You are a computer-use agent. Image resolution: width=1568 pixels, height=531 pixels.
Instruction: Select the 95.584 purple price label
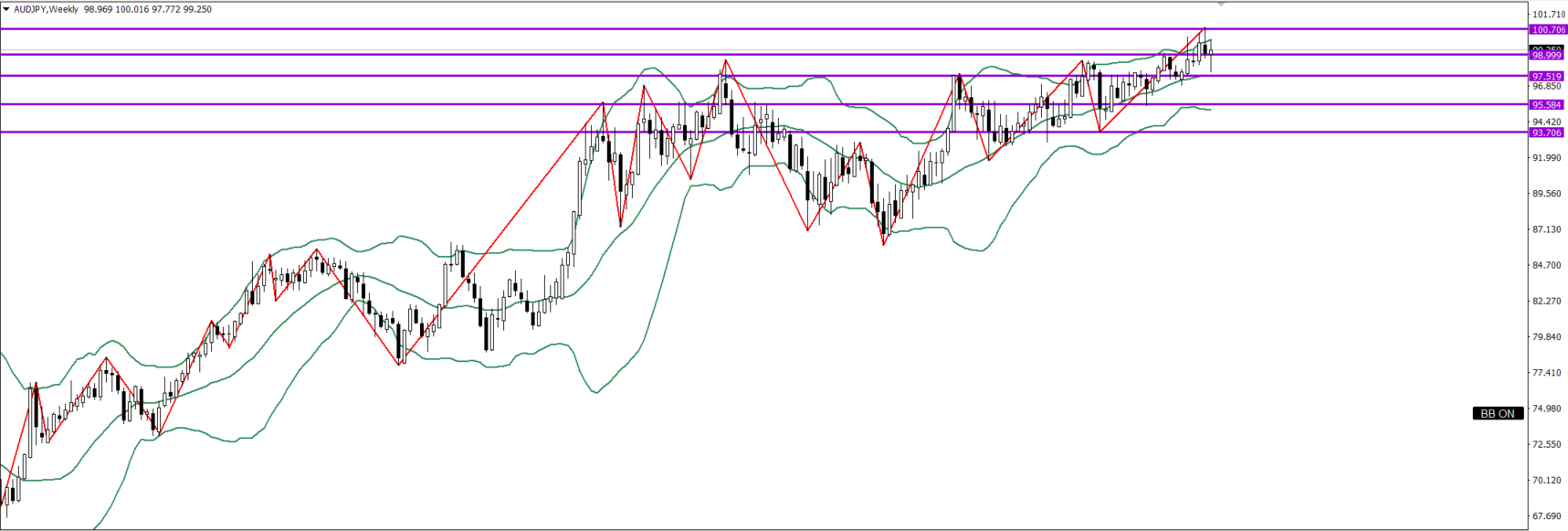pos(1548,105)
